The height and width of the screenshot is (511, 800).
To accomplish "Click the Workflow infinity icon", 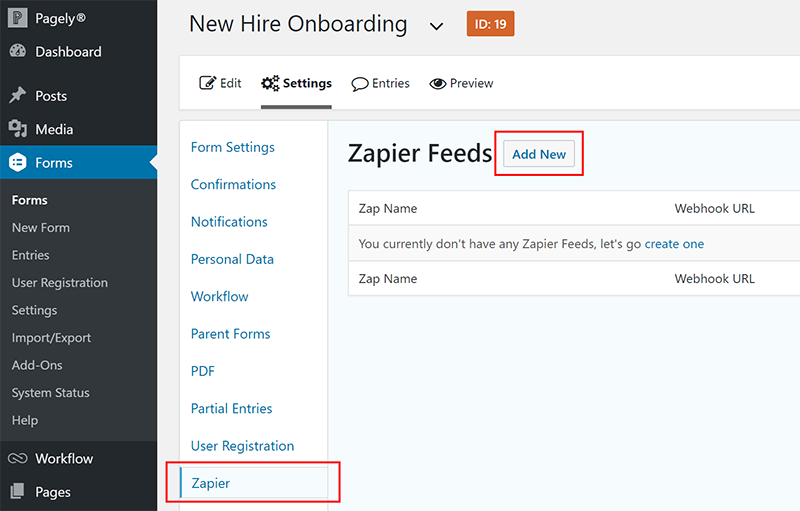I will 17,458.
